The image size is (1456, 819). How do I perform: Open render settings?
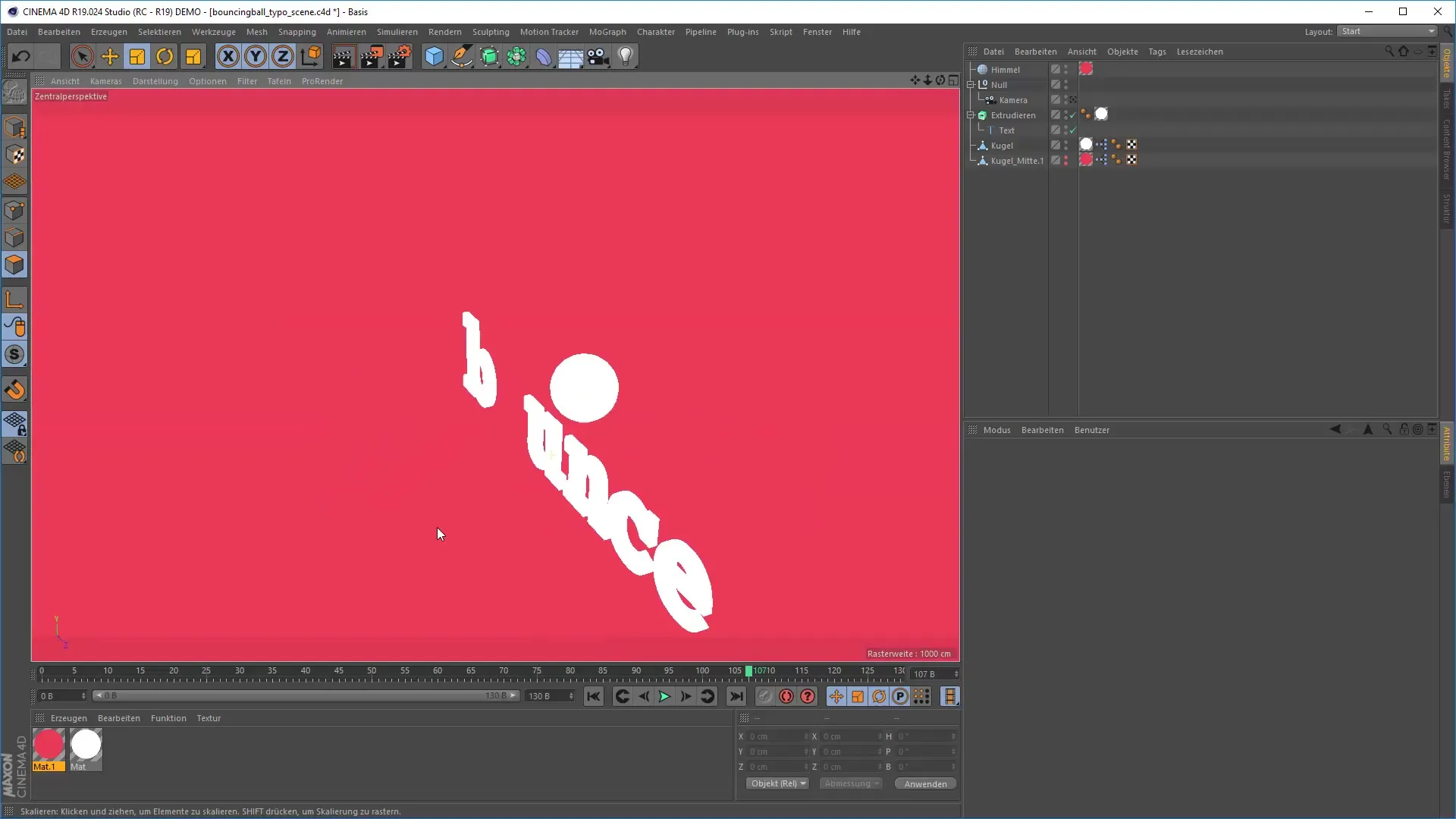400,56
